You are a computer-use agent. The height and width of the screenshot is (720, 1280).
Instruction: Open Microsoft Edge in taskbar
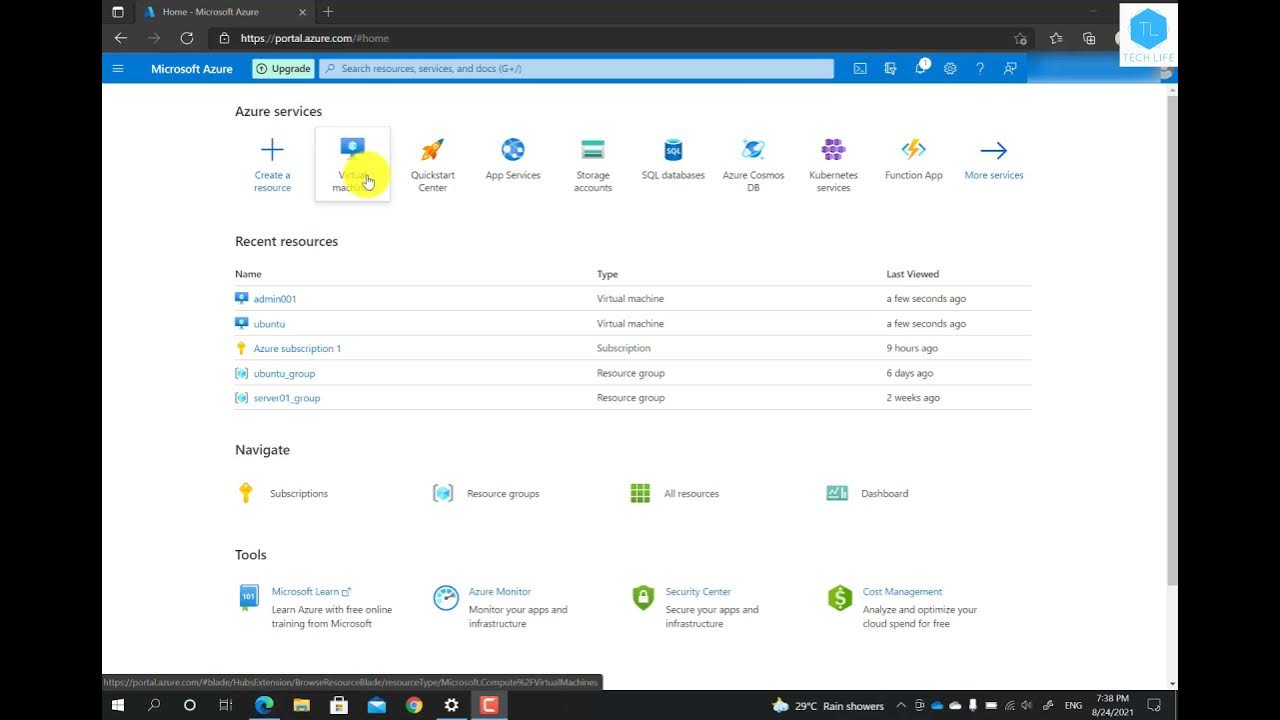pyautogui.click(x=264, y=705)
